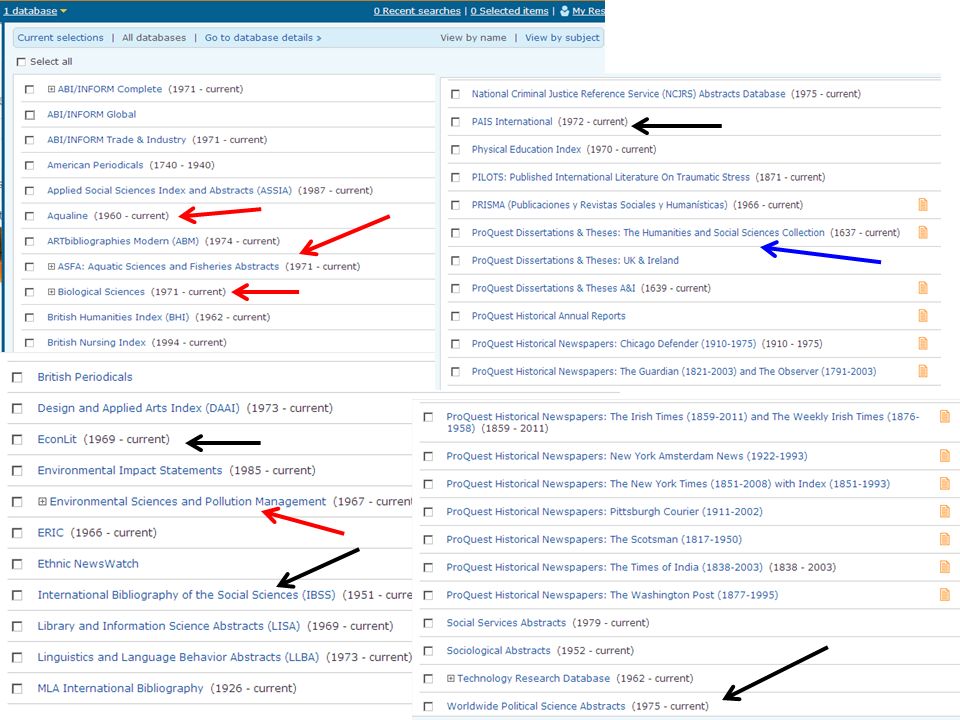Select checkbox for British Periodicals
Viewport: 960px width, 720px height.
17,378
